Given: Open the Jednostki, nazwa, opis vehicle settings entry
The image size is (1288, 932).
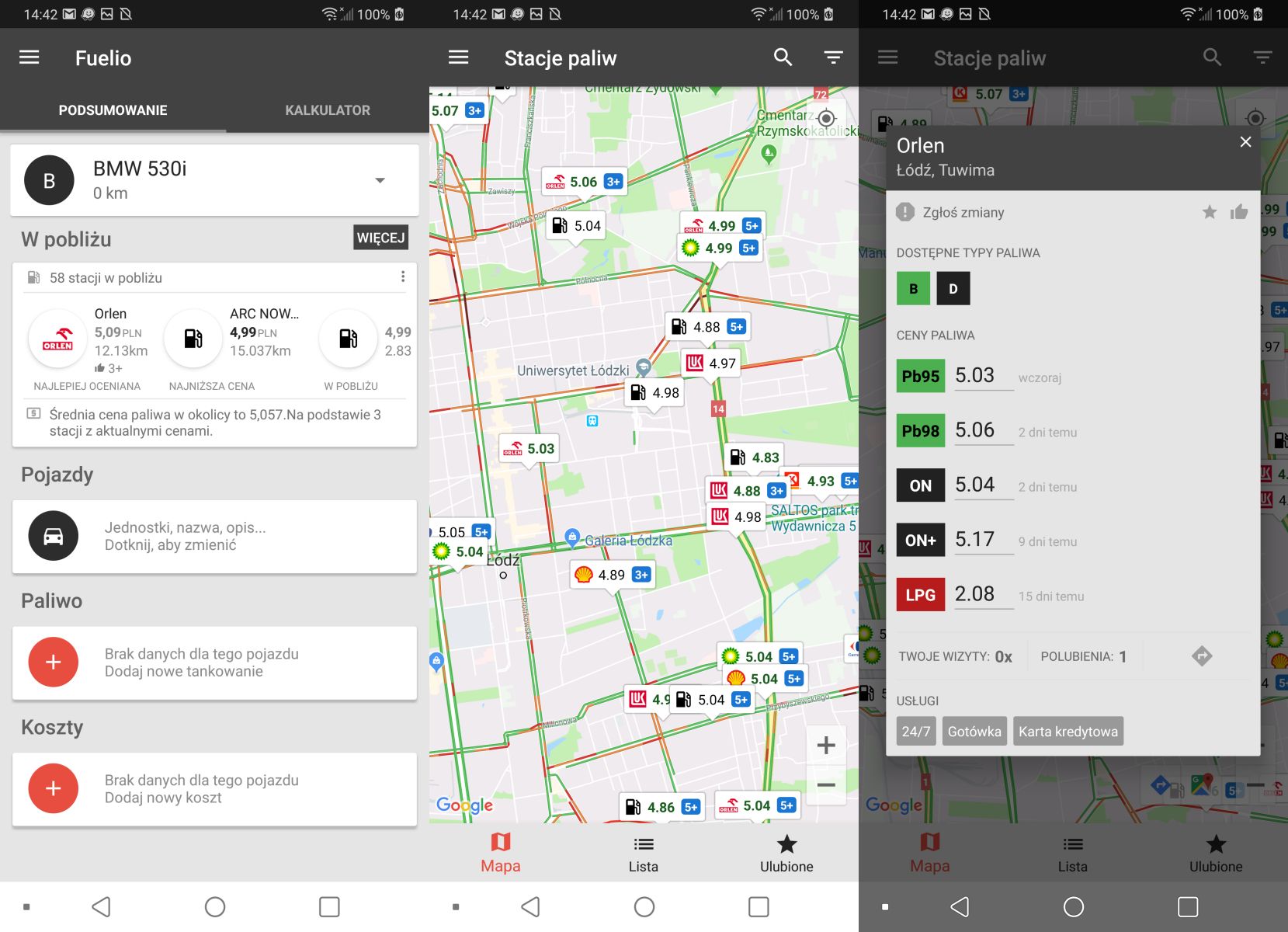Looking at the screenshot, I should pos(214,537).
